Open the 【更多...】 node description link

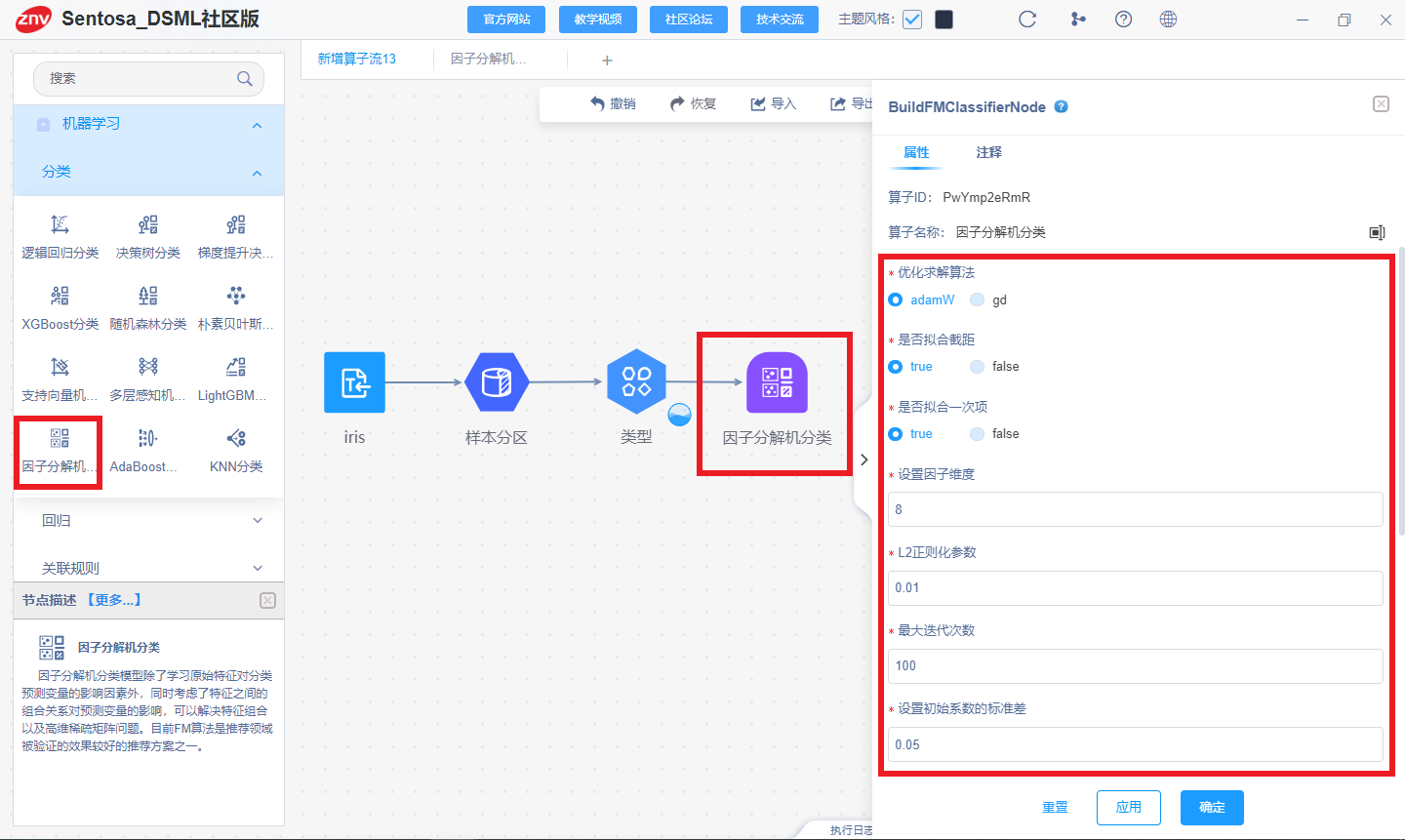[x=114, y=600]
